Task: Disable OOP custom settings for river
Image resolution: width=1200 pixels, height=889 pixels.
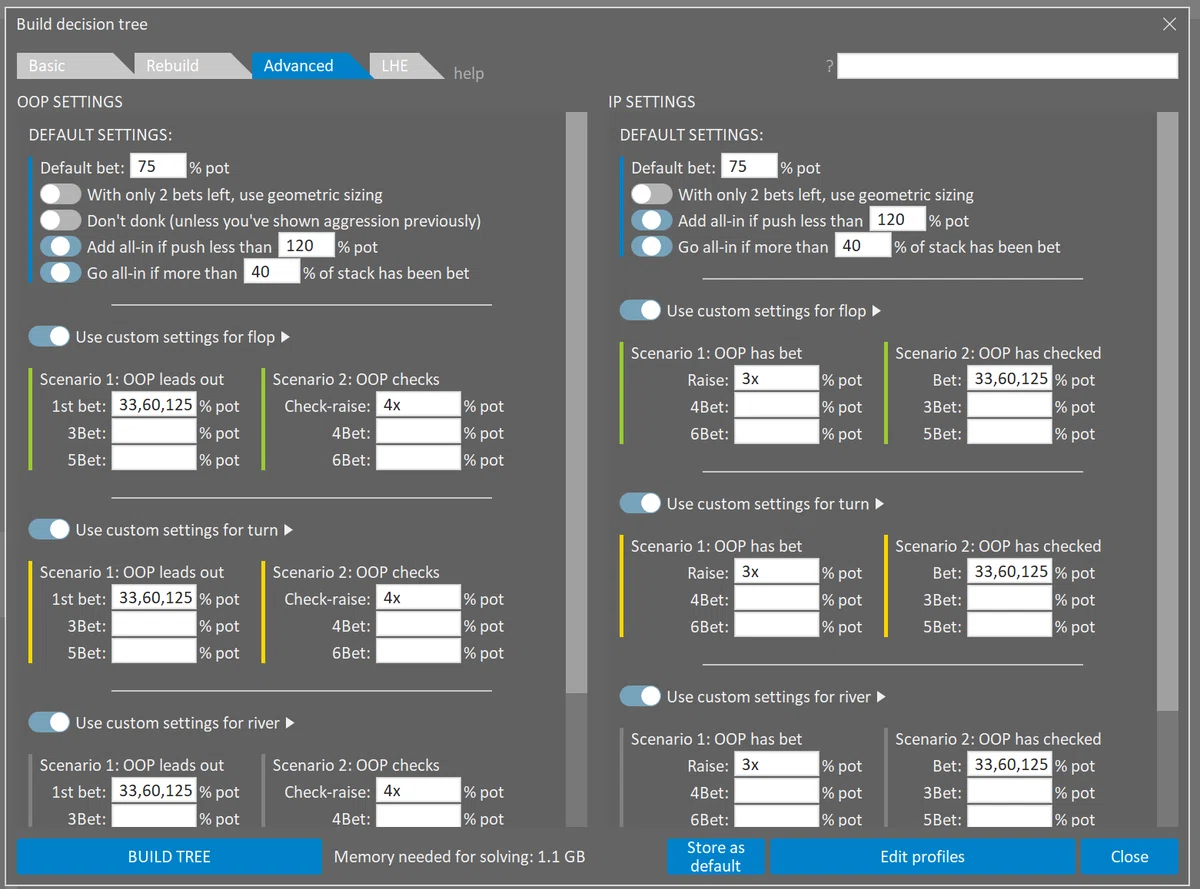Action: [49, 723]
